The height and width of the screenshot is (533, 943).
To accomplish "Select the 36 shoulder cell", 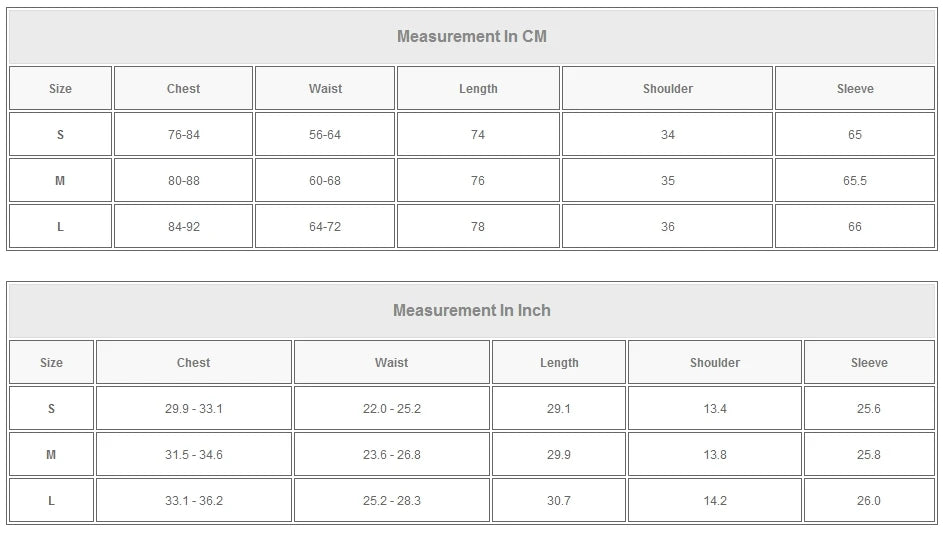I will (x=668, y=227).
